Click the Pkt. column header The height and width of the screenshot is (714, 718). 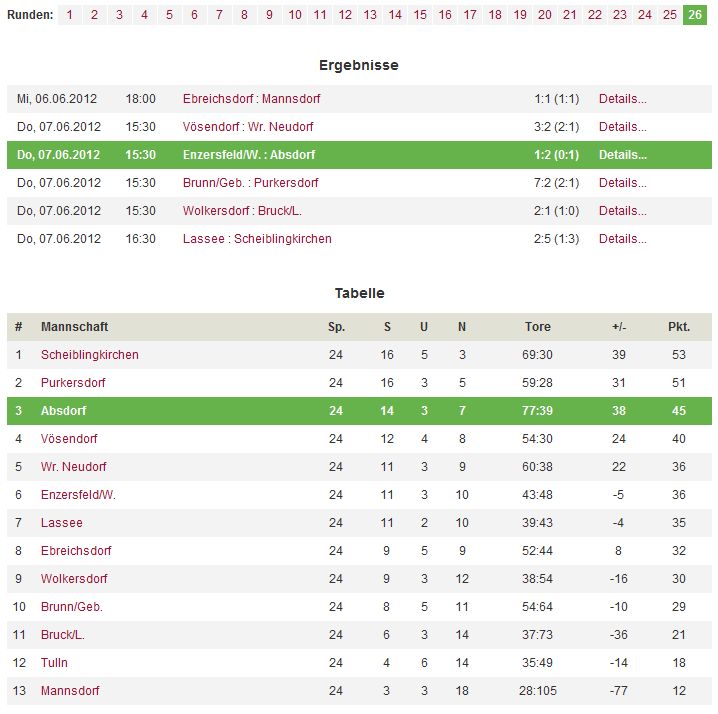pos(679,327)
